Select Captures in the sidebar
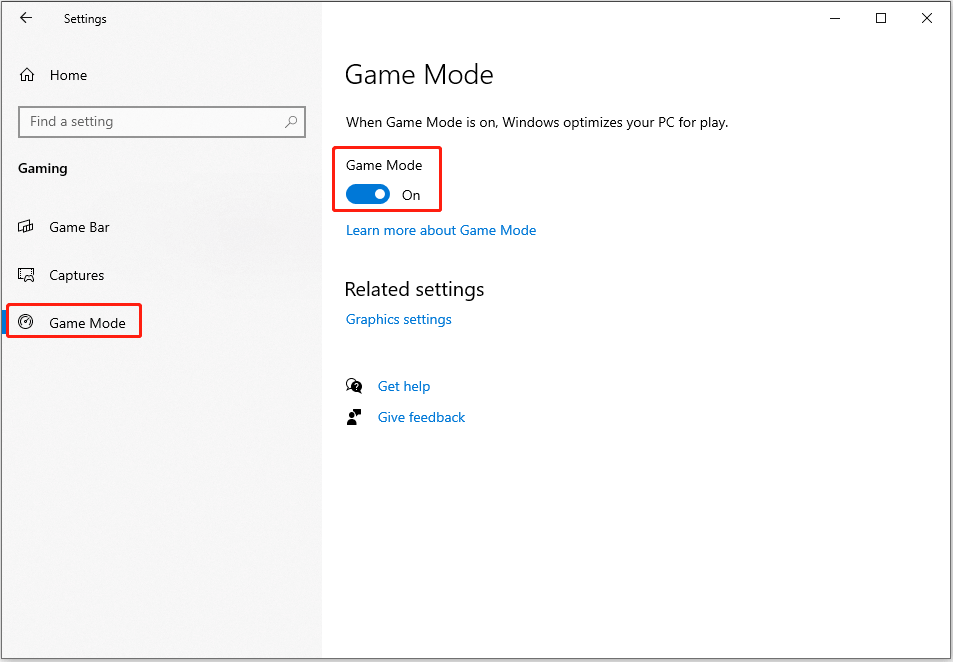Screen dimensions: 953x662 coord(77,275)
